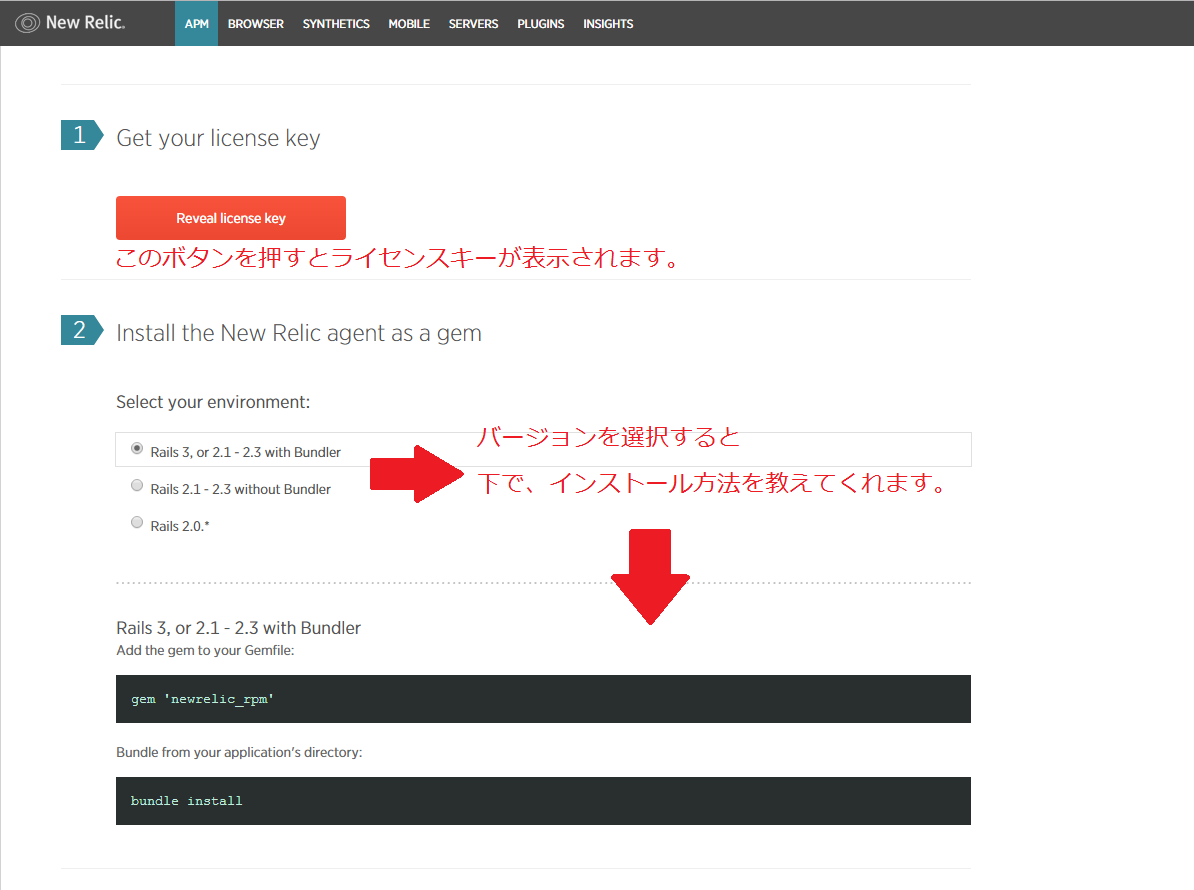Click the bundle install code block
The height and width of the screenshot is (890, 1194).
543,801
